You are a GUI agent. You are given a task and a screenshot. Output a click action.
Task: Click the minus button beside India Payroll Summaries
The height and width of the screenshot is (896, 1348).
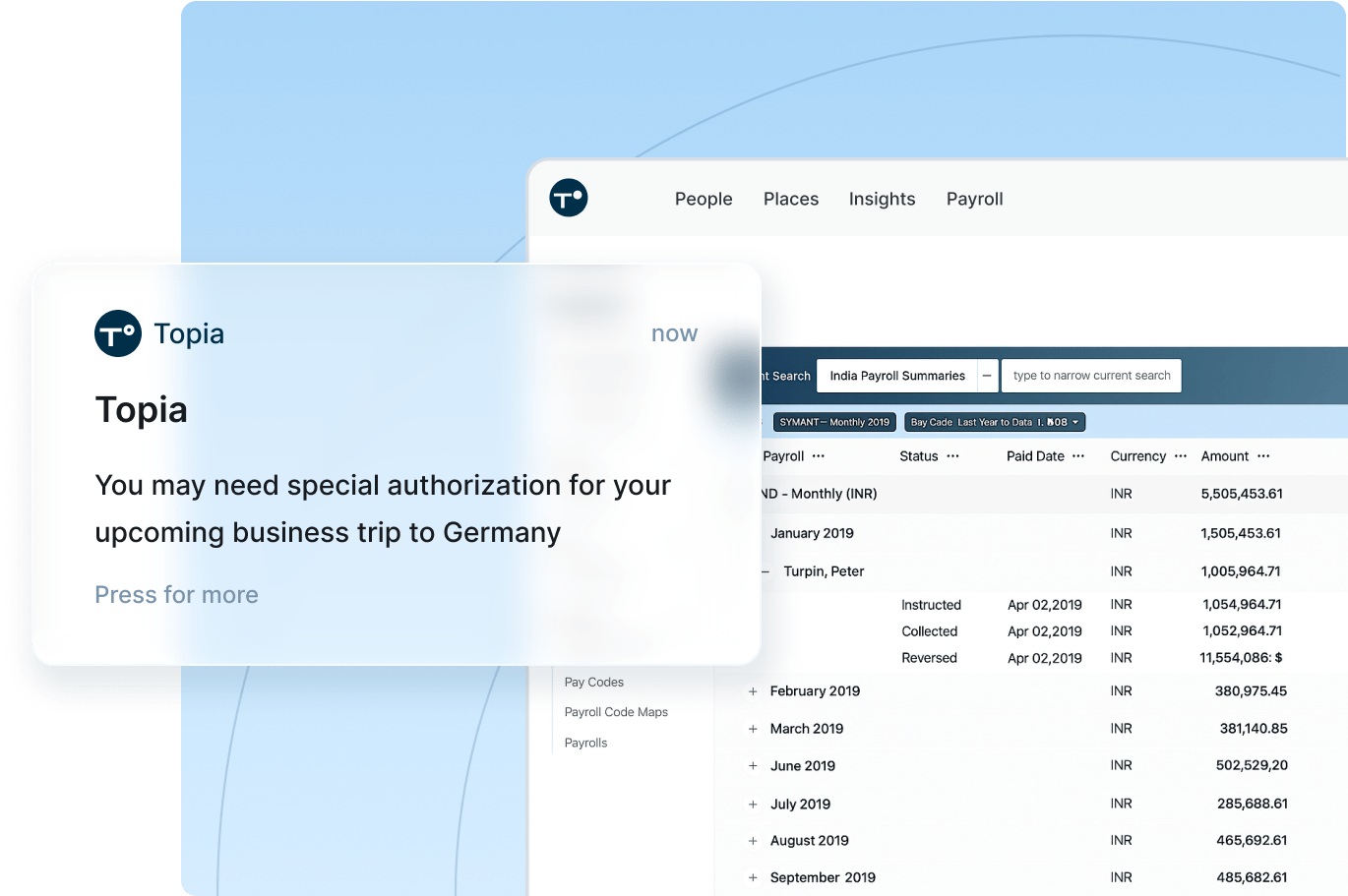pos(987,376)
